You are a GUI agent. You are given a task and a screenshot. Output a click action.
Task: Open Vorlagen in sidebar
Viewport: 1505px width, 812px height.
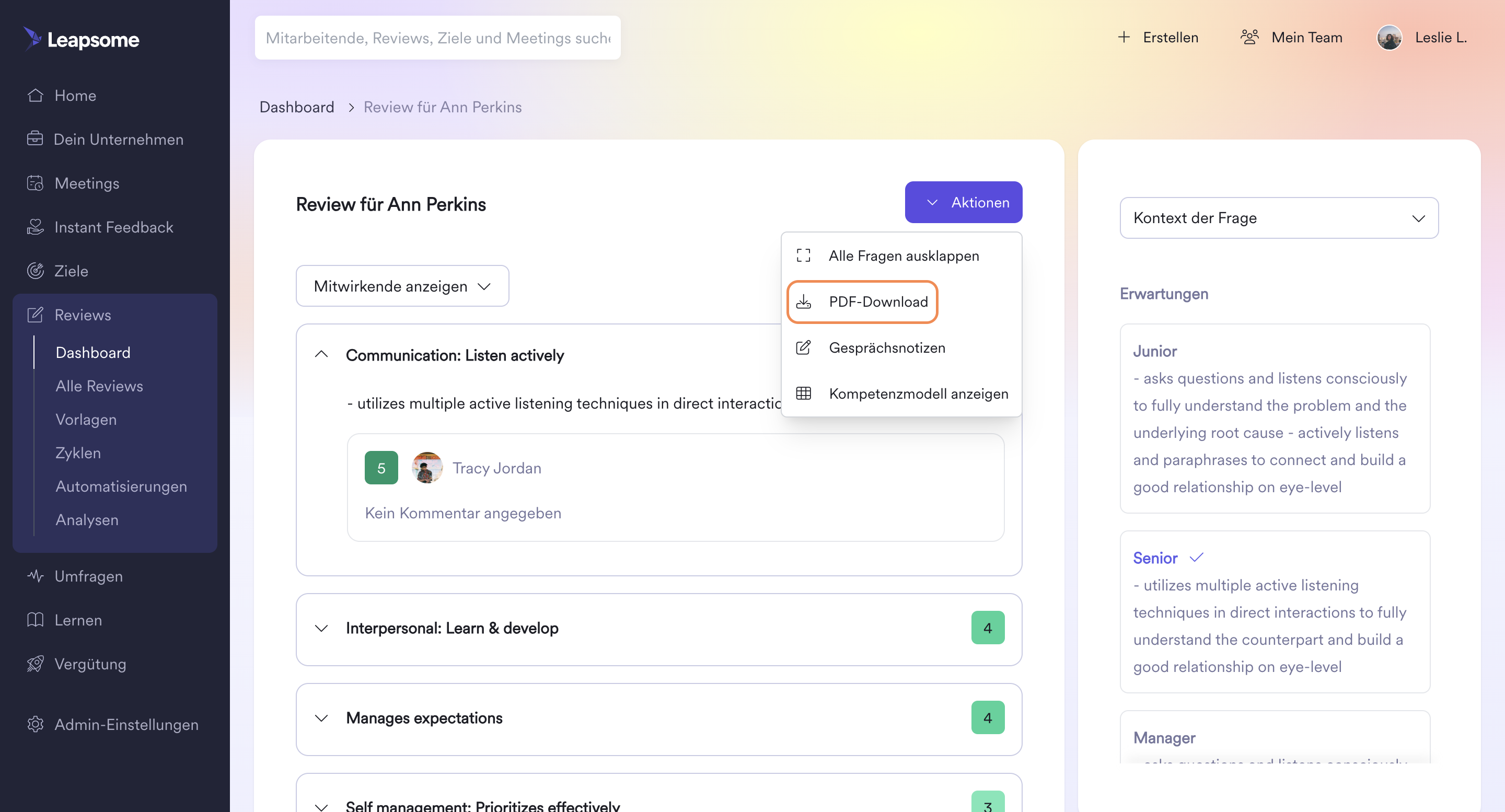86,419
